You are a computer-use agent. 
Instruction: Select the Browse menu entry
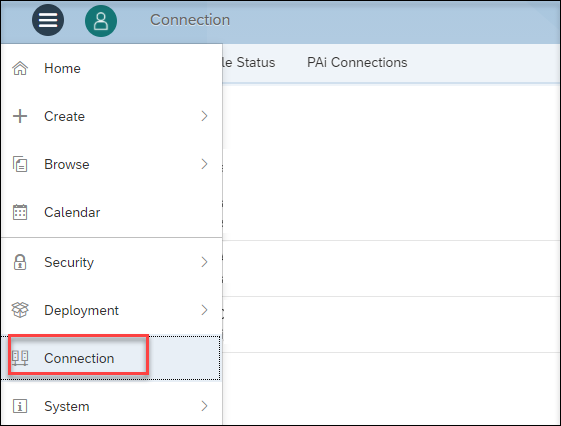pyautogui.click(x=111, y=164)
